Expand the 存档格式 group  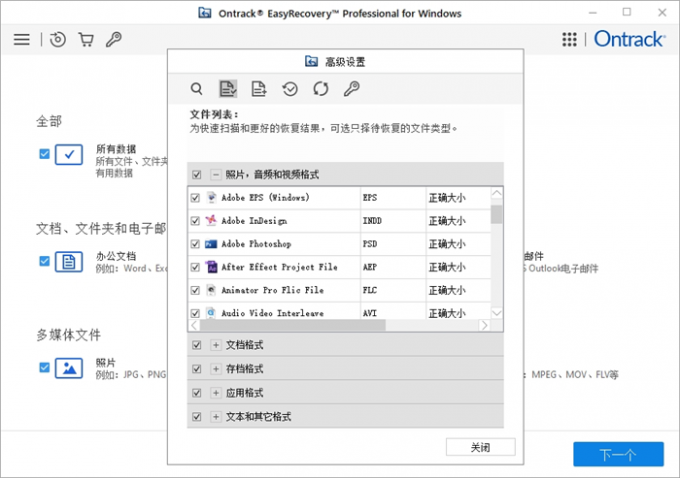[216, 369]
